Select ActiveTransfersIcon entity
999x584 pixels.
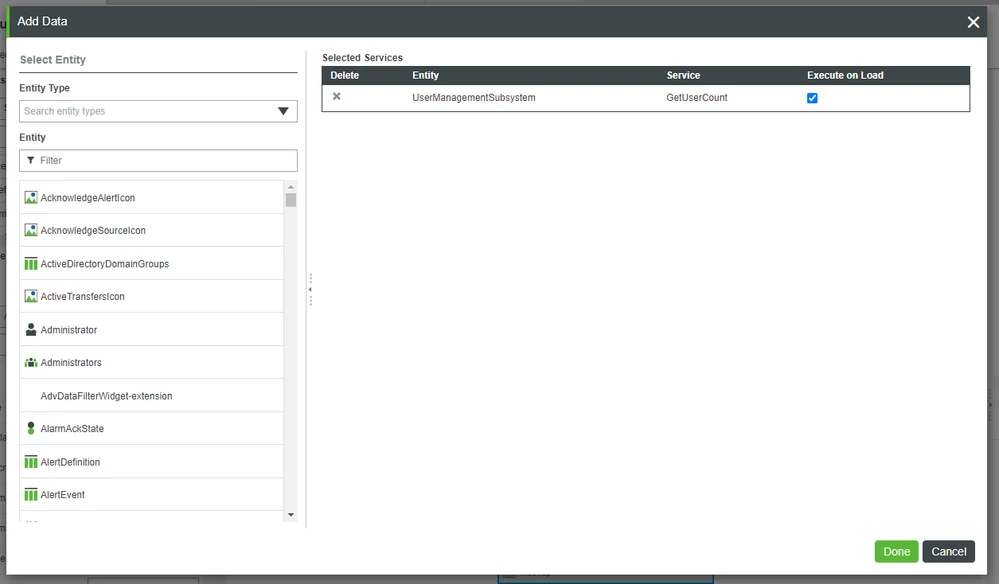(152, 296)
